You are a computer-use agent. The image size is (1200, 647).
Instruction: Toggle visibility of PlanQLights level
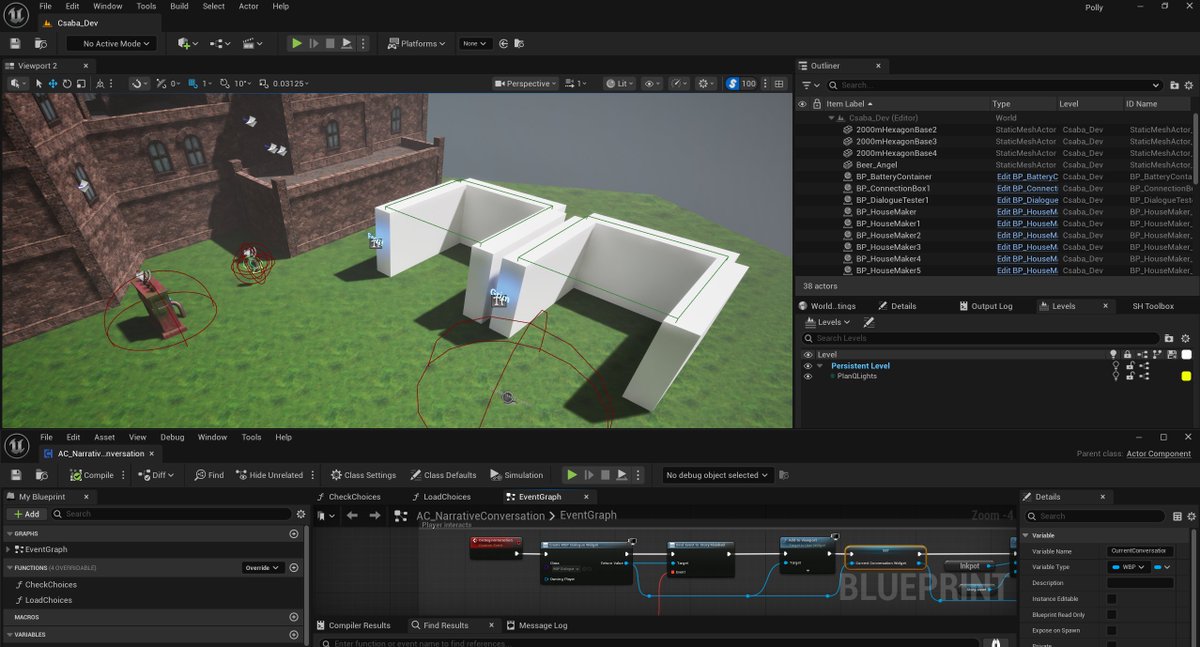tap(807, 377)
